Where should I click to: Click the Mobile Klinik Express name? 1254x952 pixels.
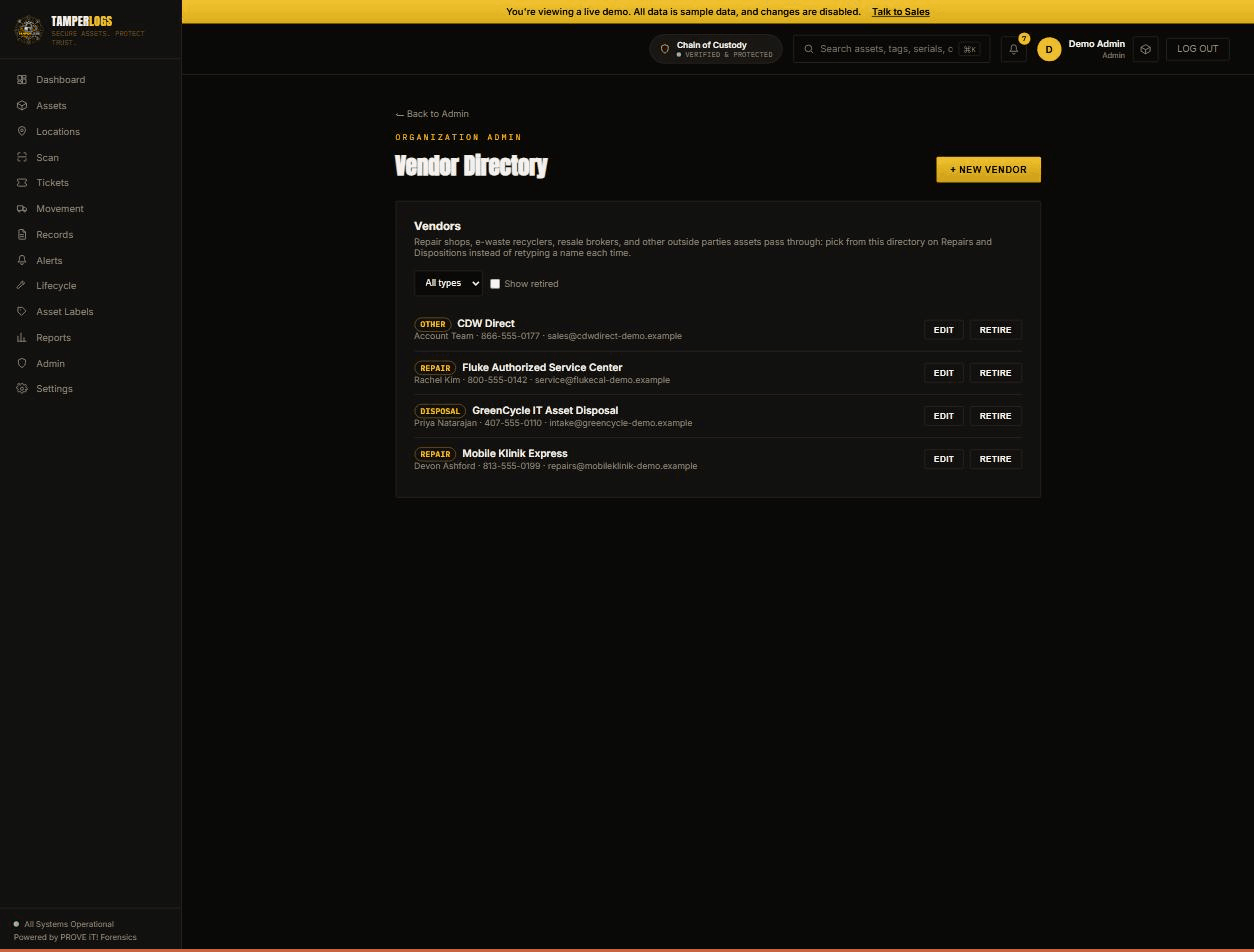click(x=515, y=454)
